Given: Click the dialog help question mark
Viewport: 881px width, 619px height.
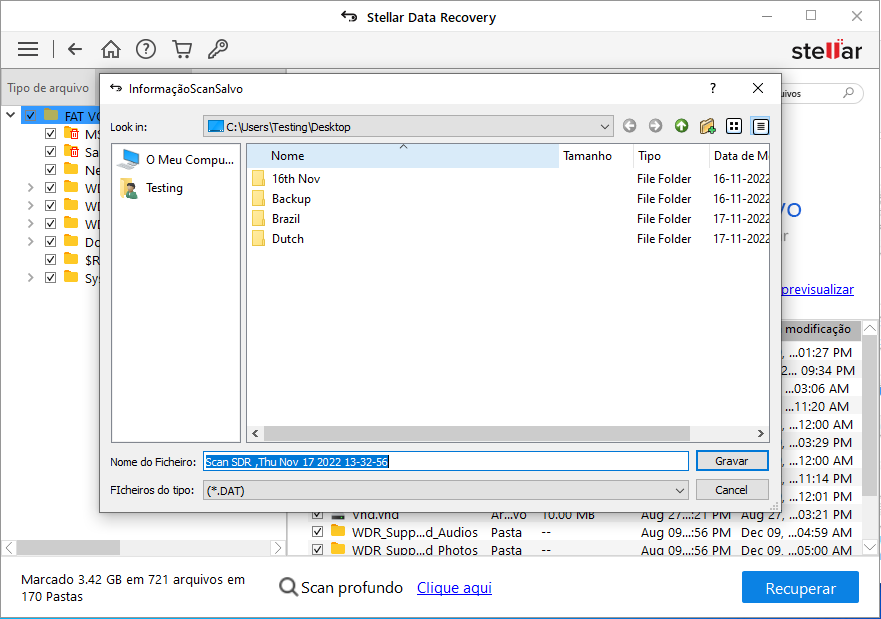Looking at the screenshot, I should (x=713, y=88).
